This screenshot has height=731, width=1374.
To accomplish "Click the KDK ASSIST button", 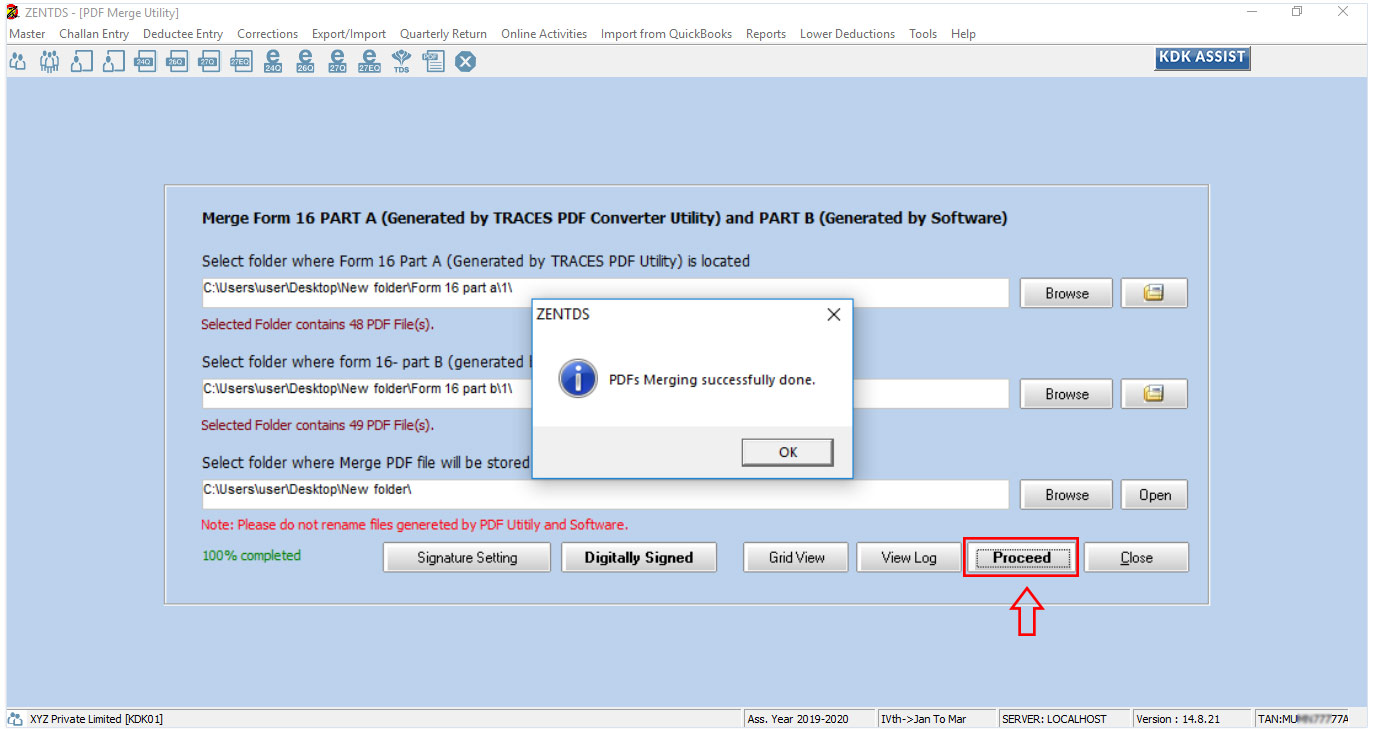I will 1202,57.
